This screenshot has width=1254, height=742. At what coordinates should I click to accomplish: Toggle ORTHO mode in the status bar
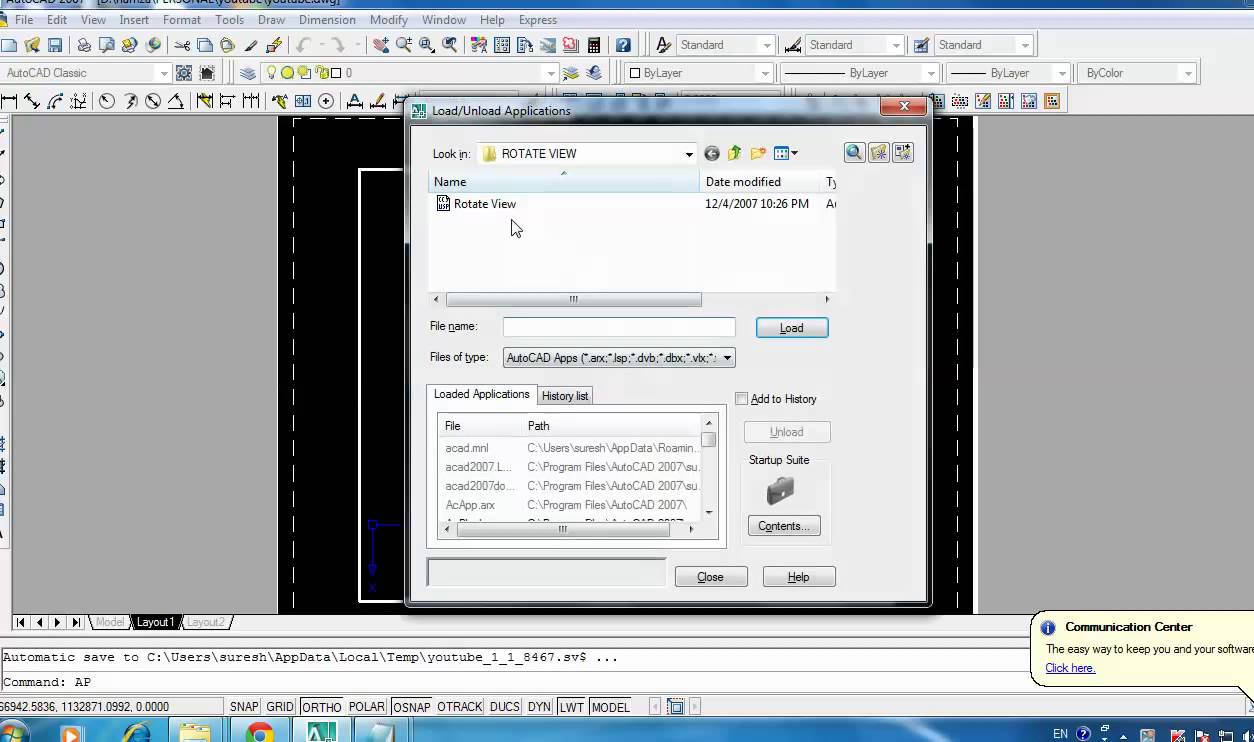tap(320, 706)
